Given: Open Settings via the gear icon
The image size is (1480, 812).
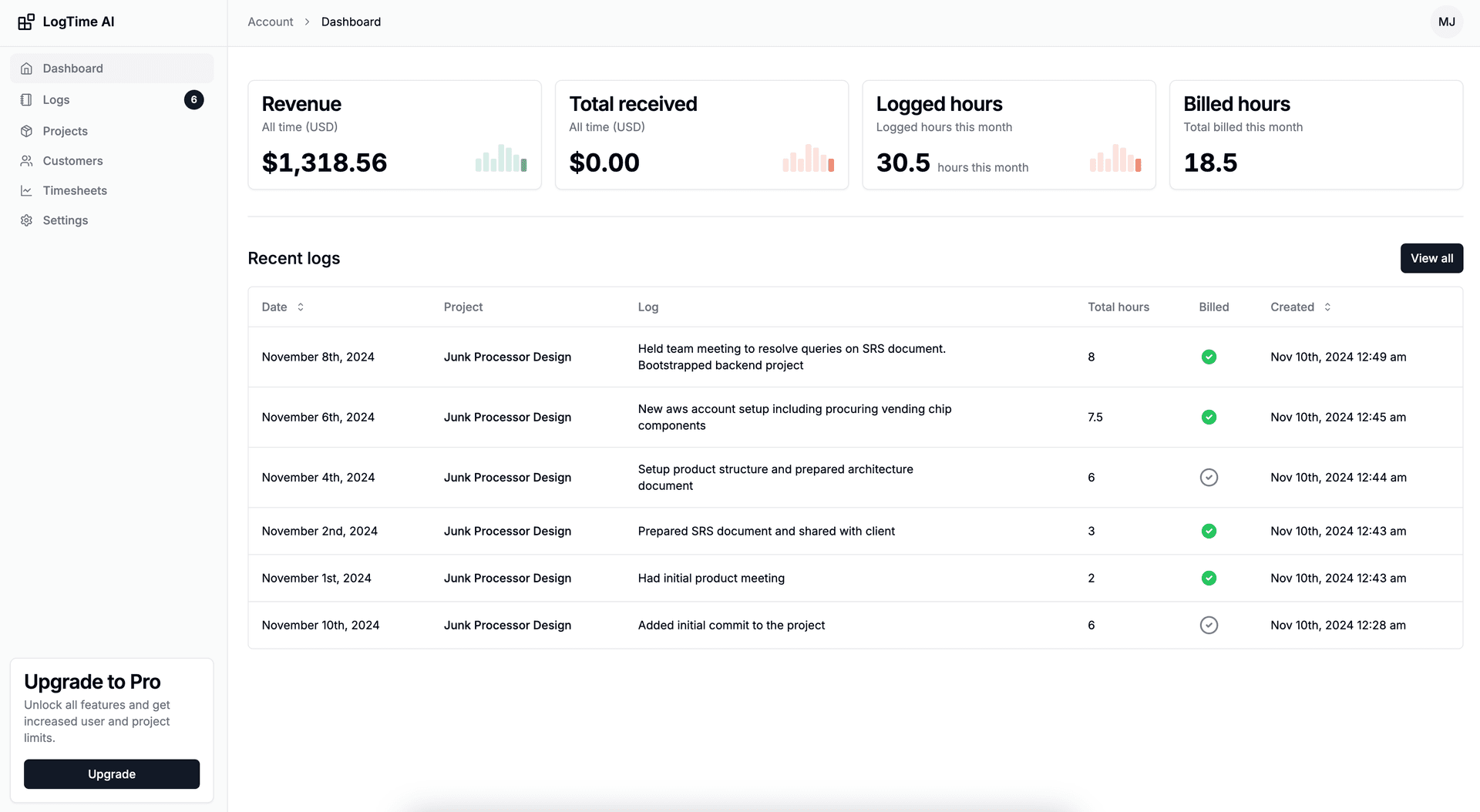Looking at the screenshot, I should [x=26, y=220].
